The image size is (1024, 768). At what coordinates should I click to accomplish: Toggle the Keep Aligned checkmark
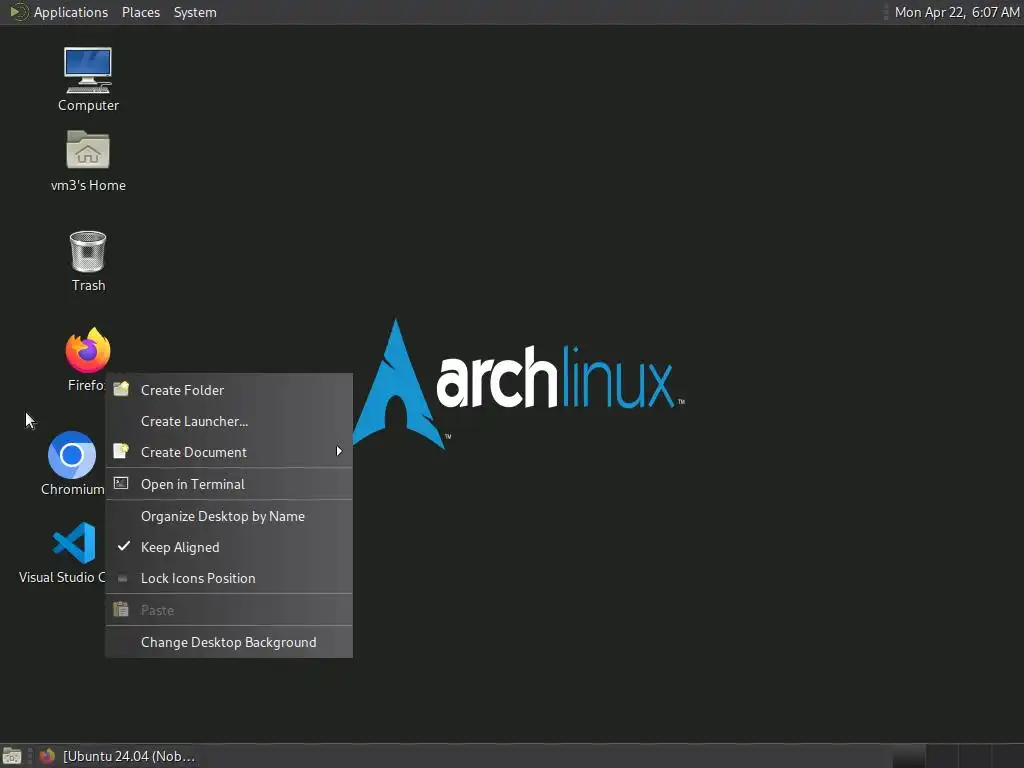123,547
